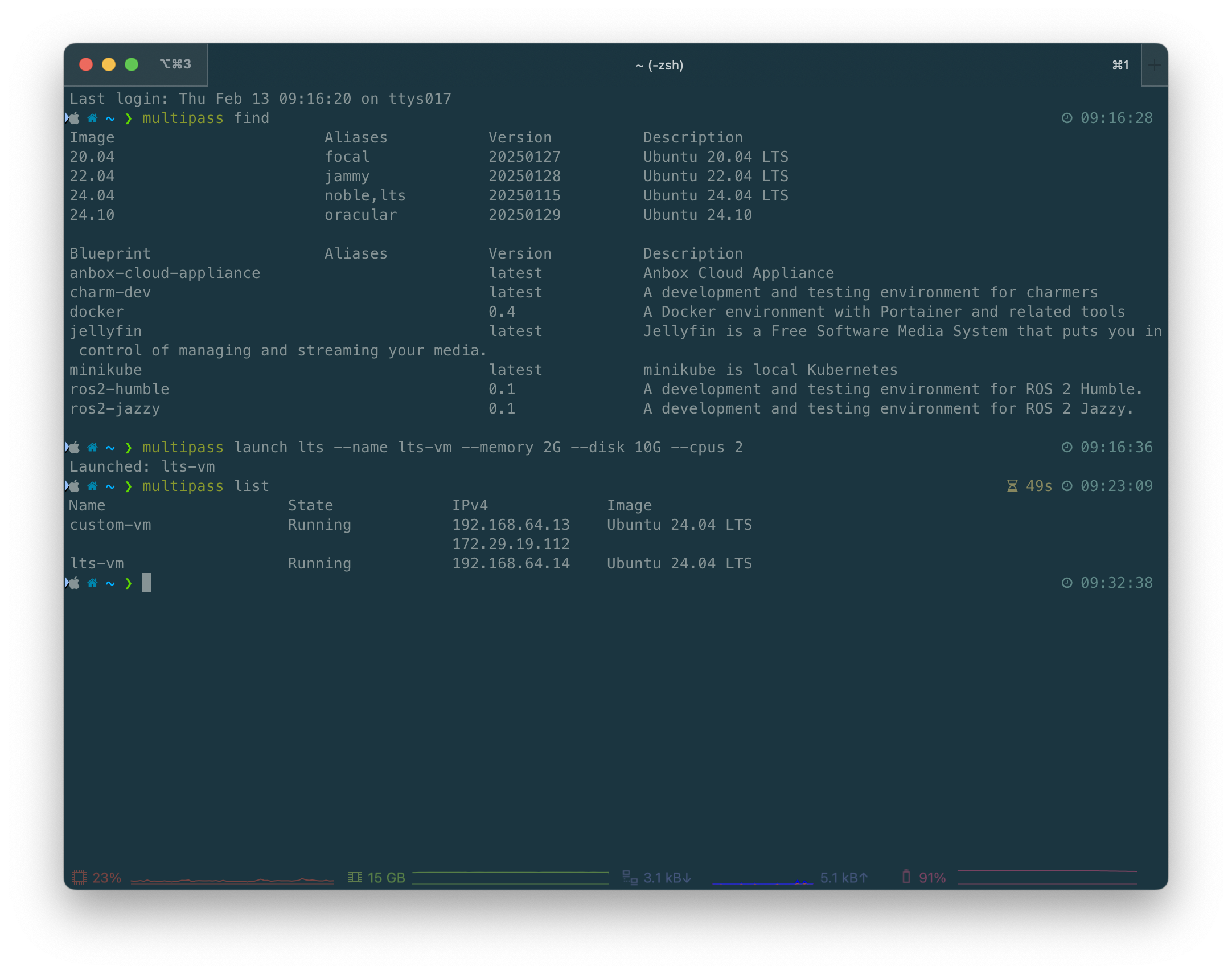Click the 'jellyfin' blueprint name
This screenshot has height=974, width=1232.
[x=105, y=332]
